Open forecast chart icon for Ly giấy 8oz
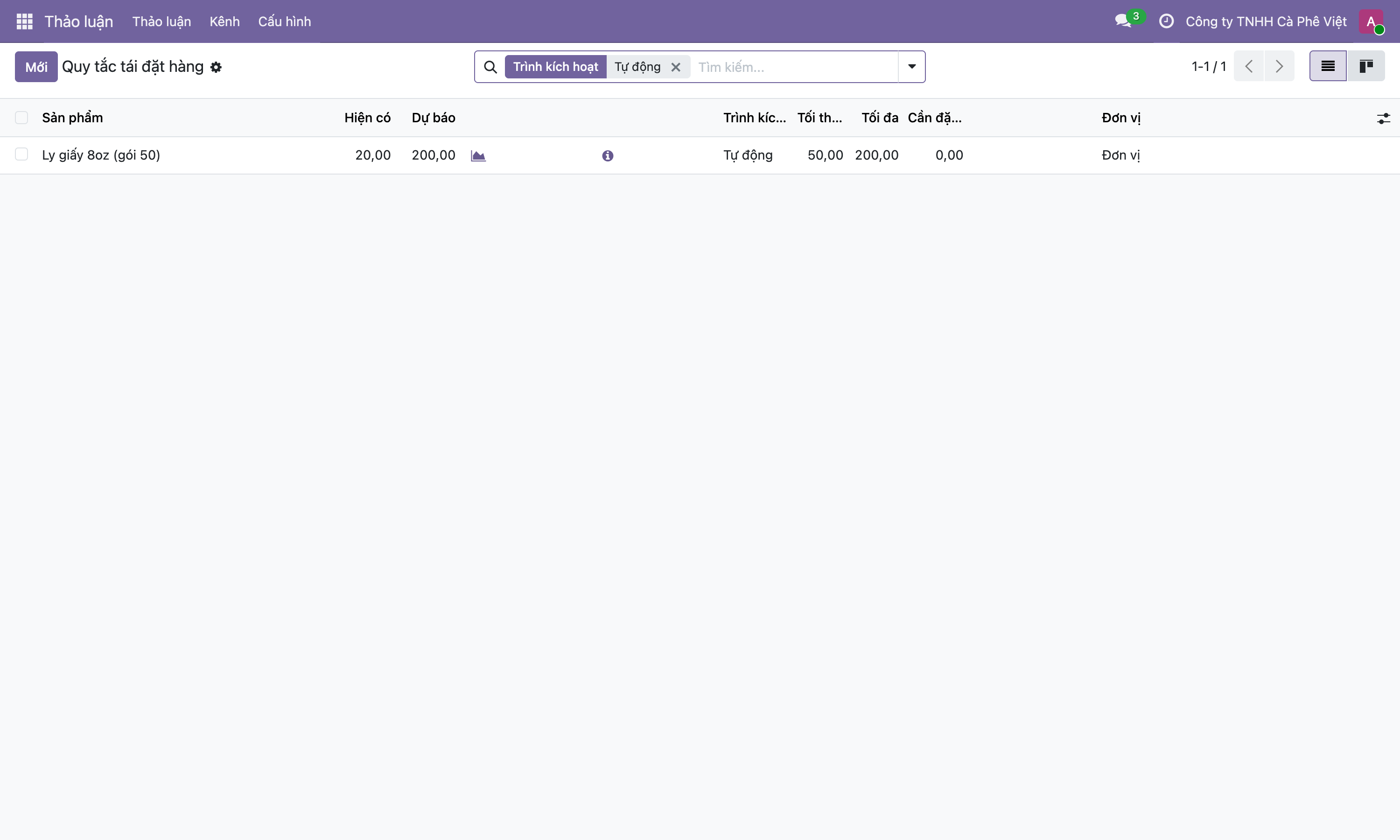1400x840 pixels. [x=478, y=156]
